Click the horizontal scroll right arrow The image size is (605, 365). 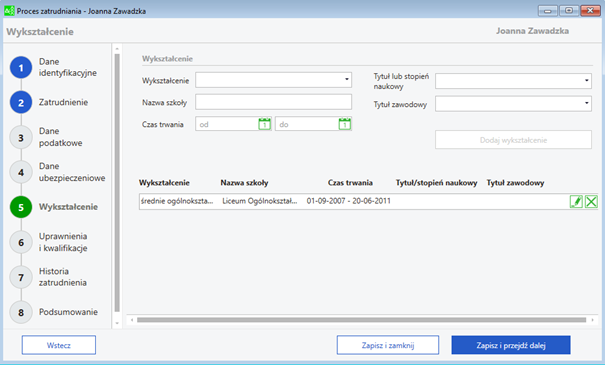pos(592,320)
